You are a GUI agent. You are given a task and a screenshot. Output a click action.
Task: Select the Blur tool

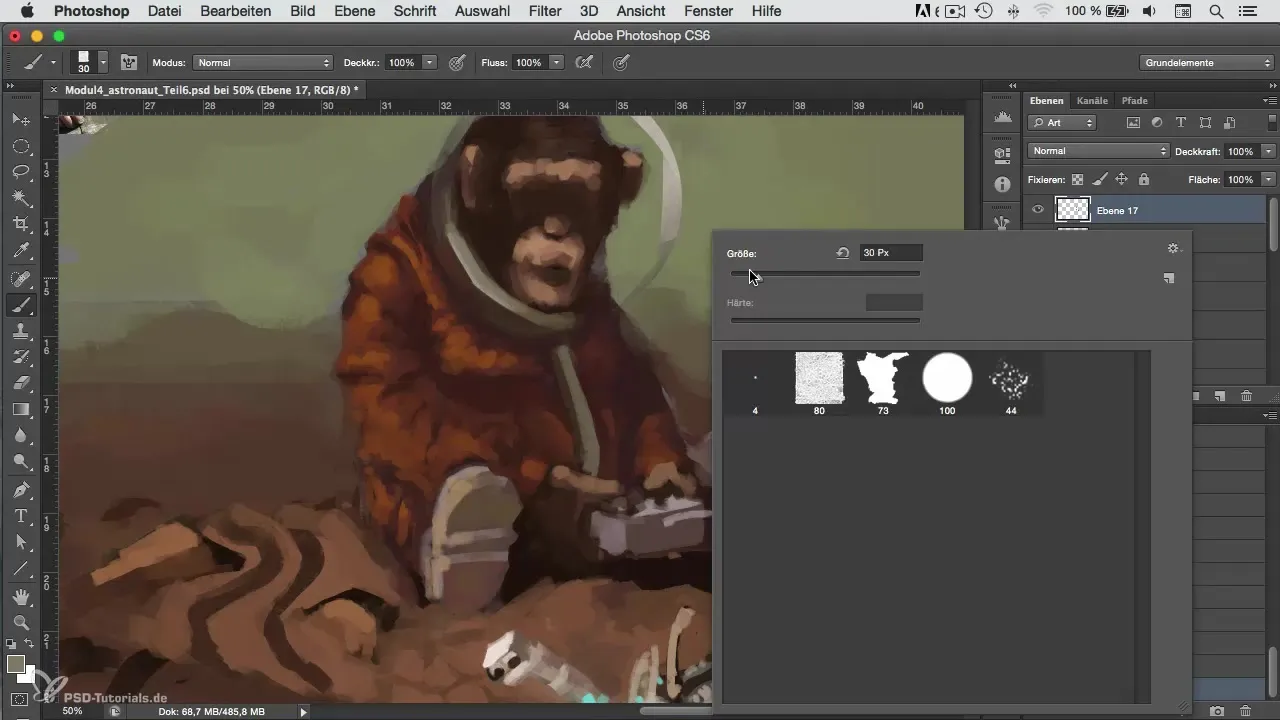(x=20, y=435)
